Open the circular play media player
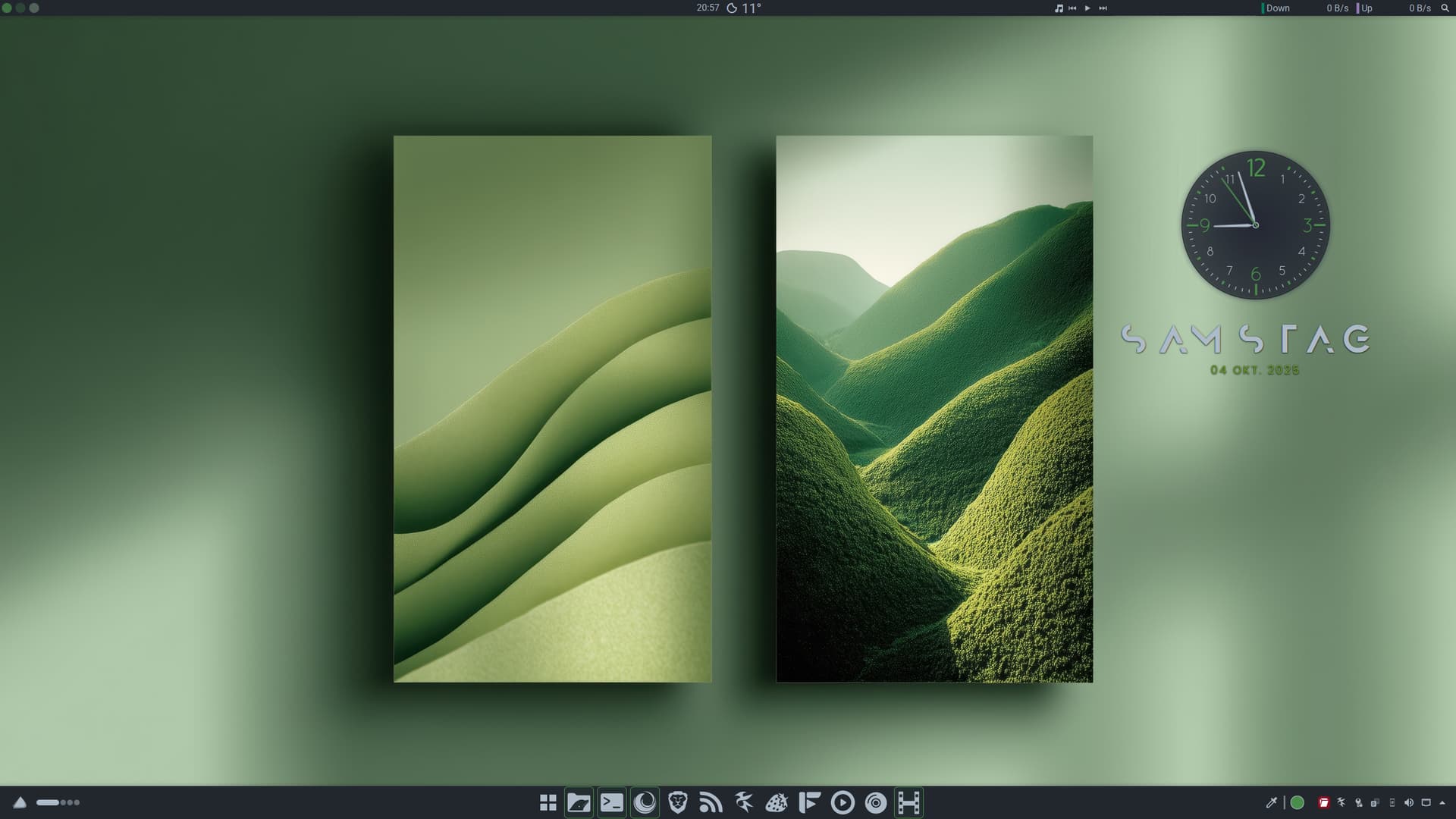The width and height of the screenshot is (1456, 819). [x=843, y=802]
